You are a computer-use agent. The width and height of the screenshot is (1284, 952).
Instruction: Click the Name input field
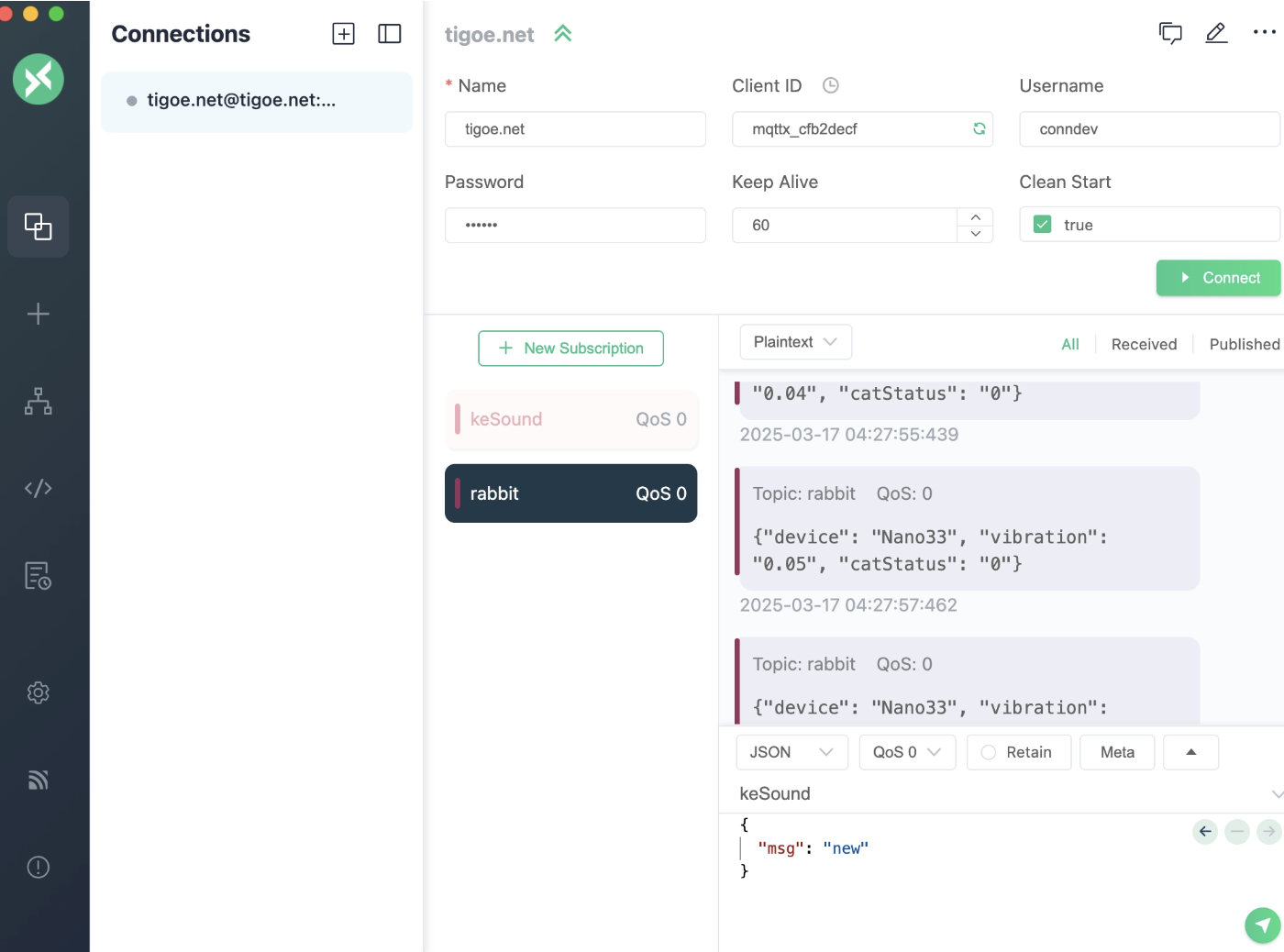tap(575, 129)
